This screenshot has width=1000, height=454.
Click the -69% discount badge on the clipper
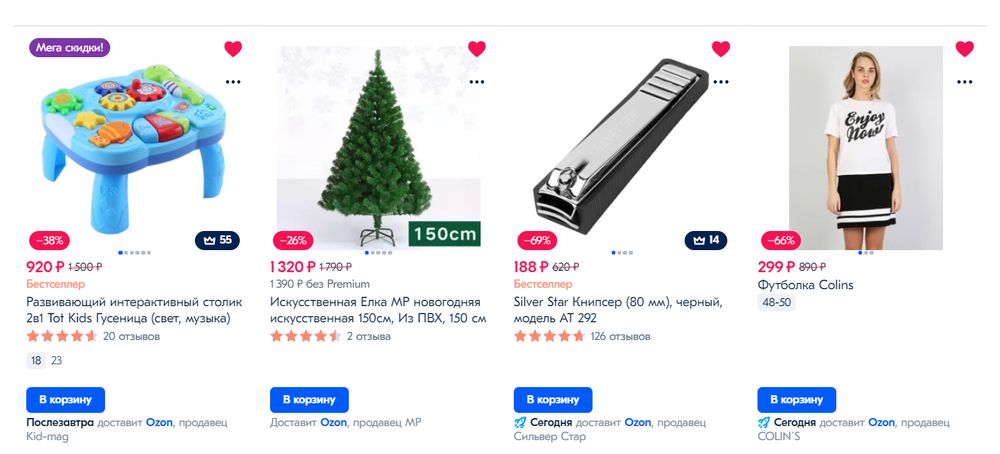536,240
